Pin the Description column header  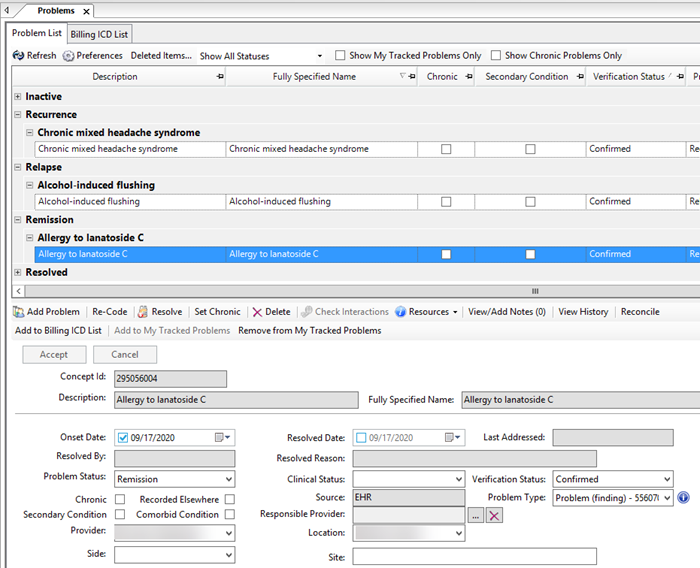[220, 77]
